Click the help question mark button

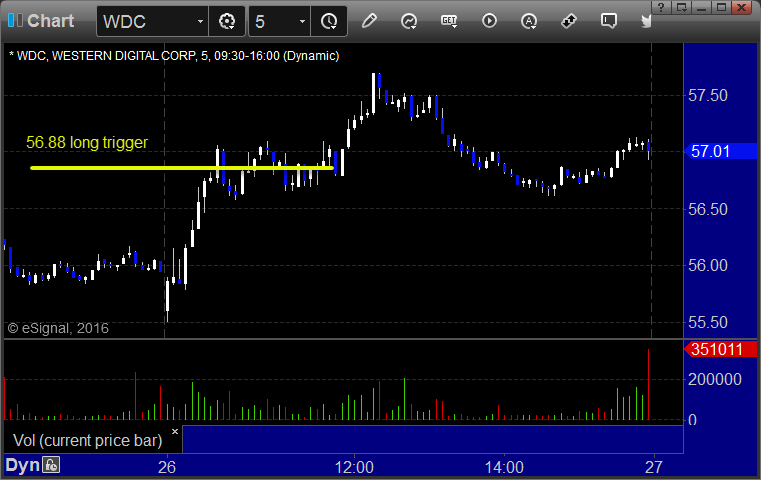point(661,7)
